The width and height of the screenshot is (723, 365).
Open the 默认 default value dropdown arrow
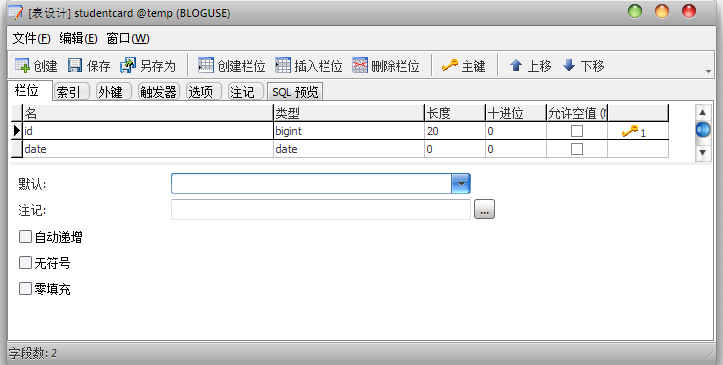tap(461, 183)
